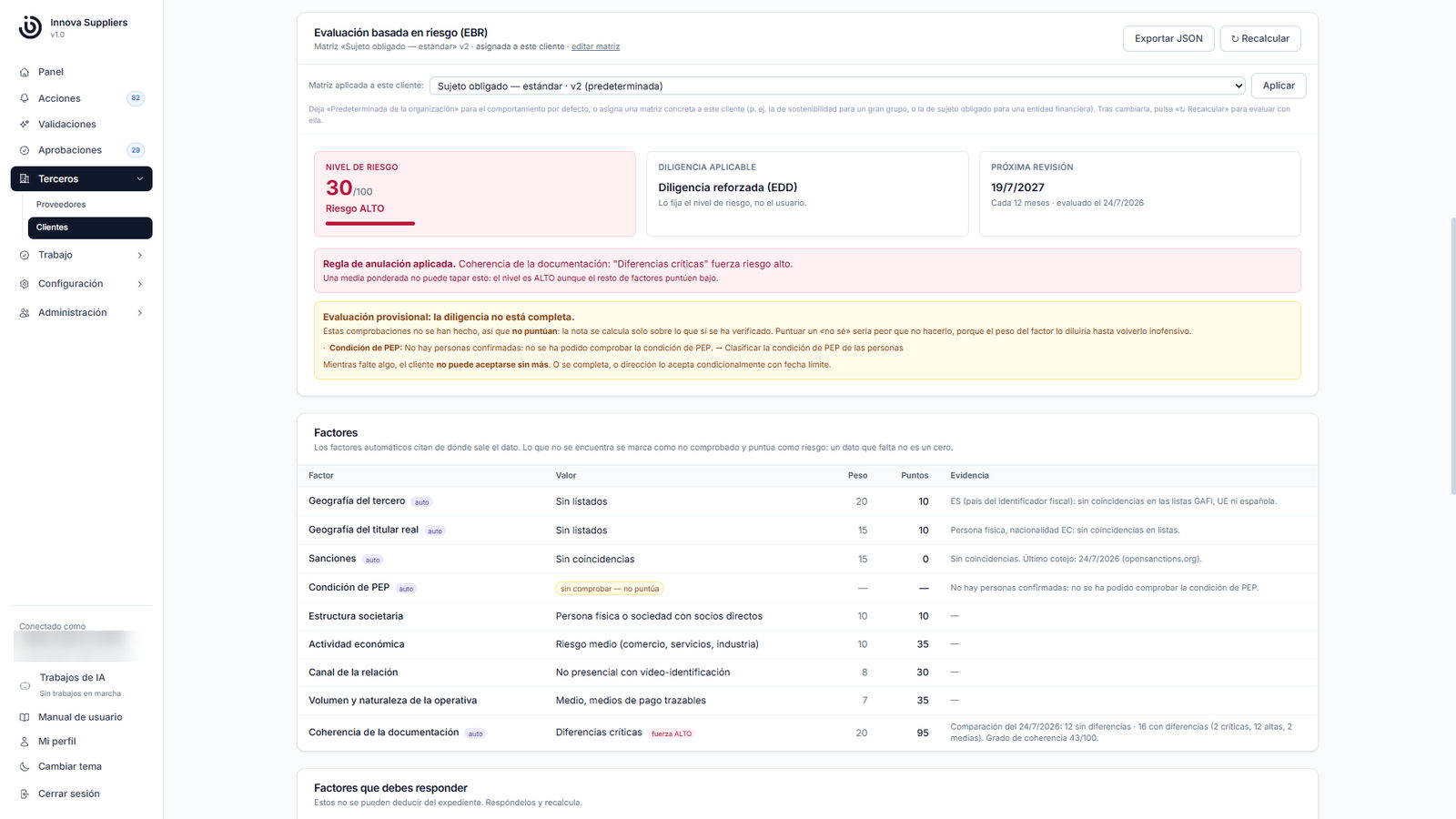Collapse the Terceros menu chevron
Screen dimensions: 1456x819
click(139, 179)
